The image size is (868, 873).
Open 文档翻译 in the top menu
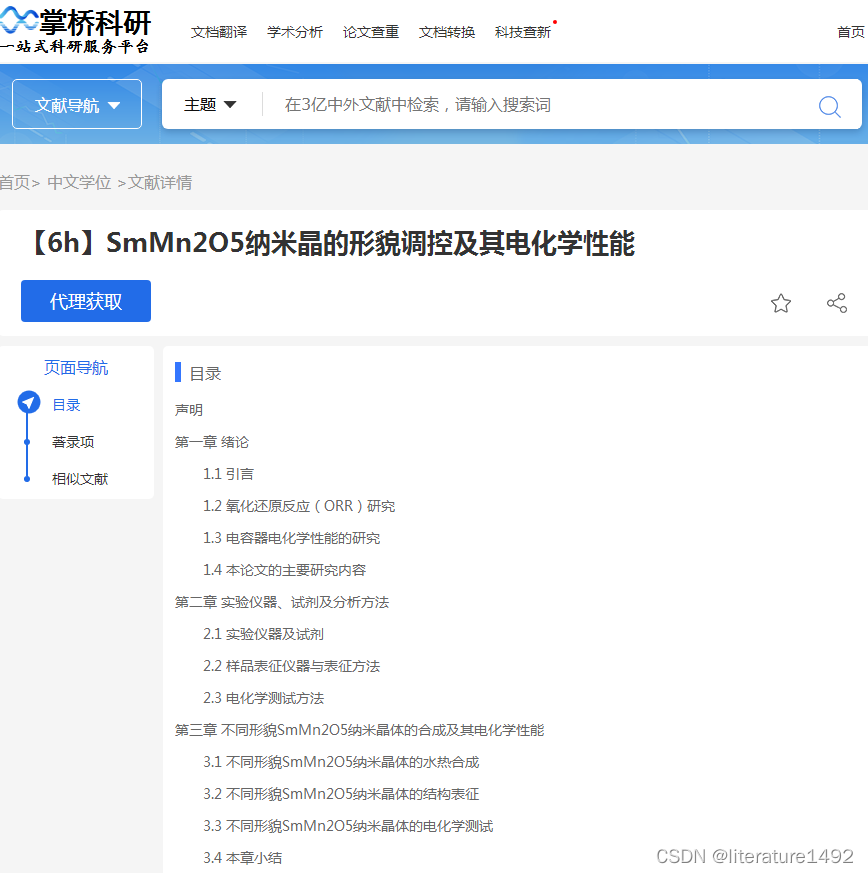[x=219, y=32]
